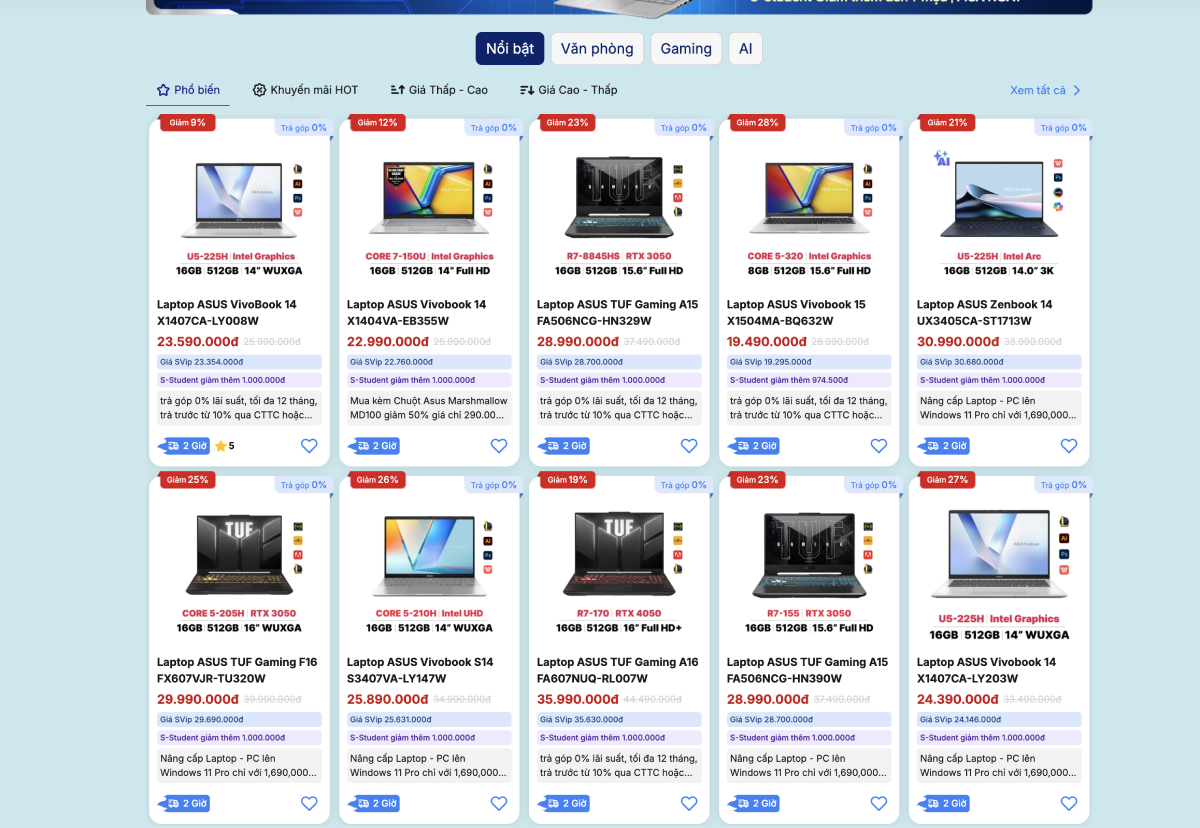Click heart icon on Vivobook 14 X1404VA-EB355W

coord(499,446)
